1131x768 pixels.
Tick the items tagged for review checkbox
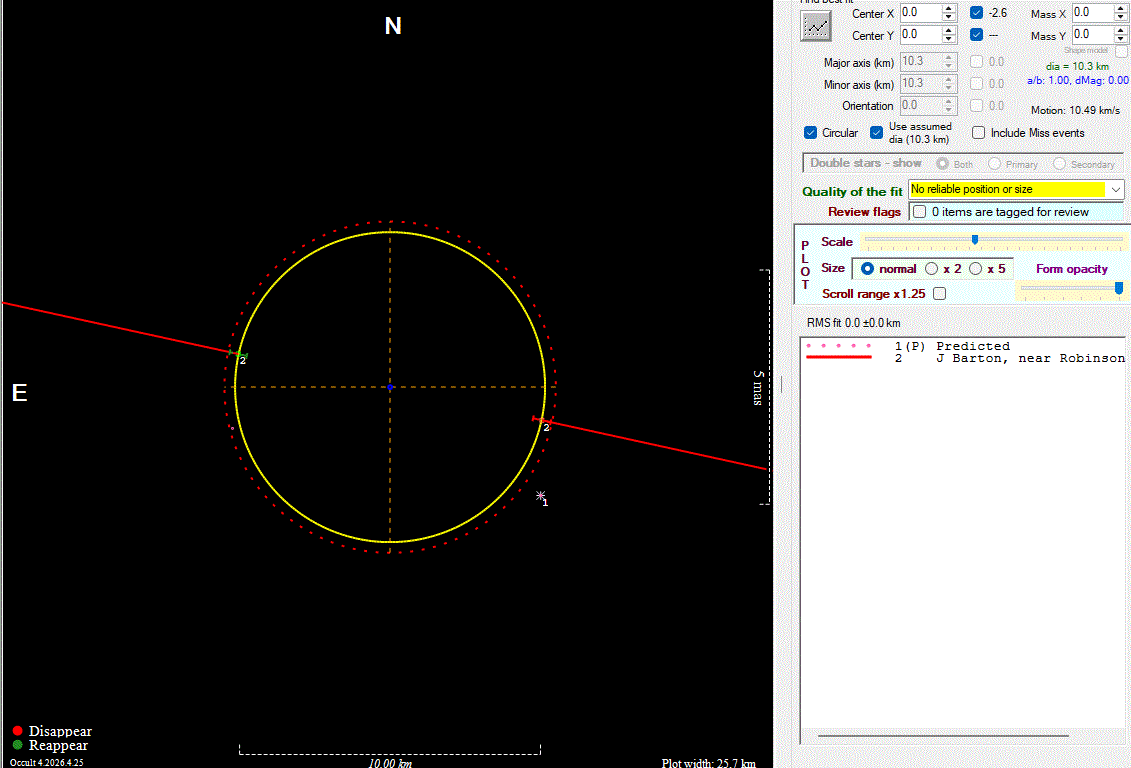tap(920, 212)
